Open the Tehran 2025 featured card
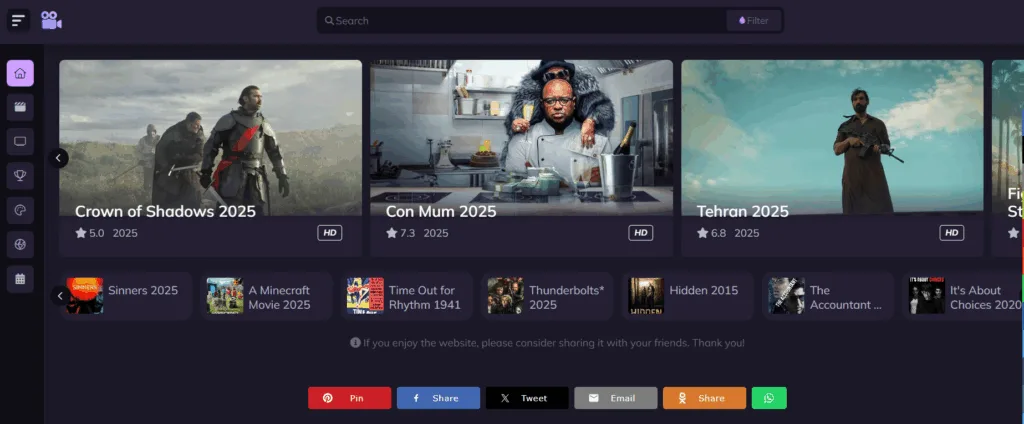This screenshot has height=424, width=1024. point(832,158)
